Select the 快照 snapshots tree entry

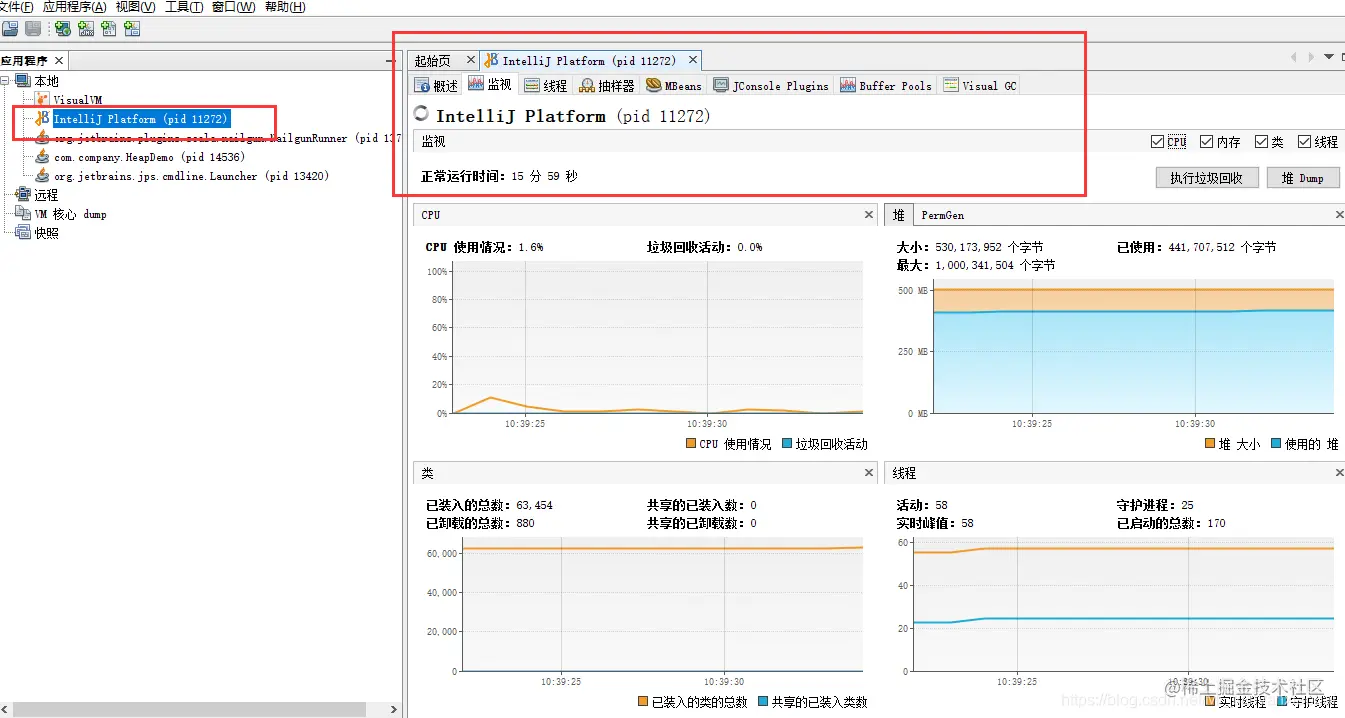tap(47, 233)
